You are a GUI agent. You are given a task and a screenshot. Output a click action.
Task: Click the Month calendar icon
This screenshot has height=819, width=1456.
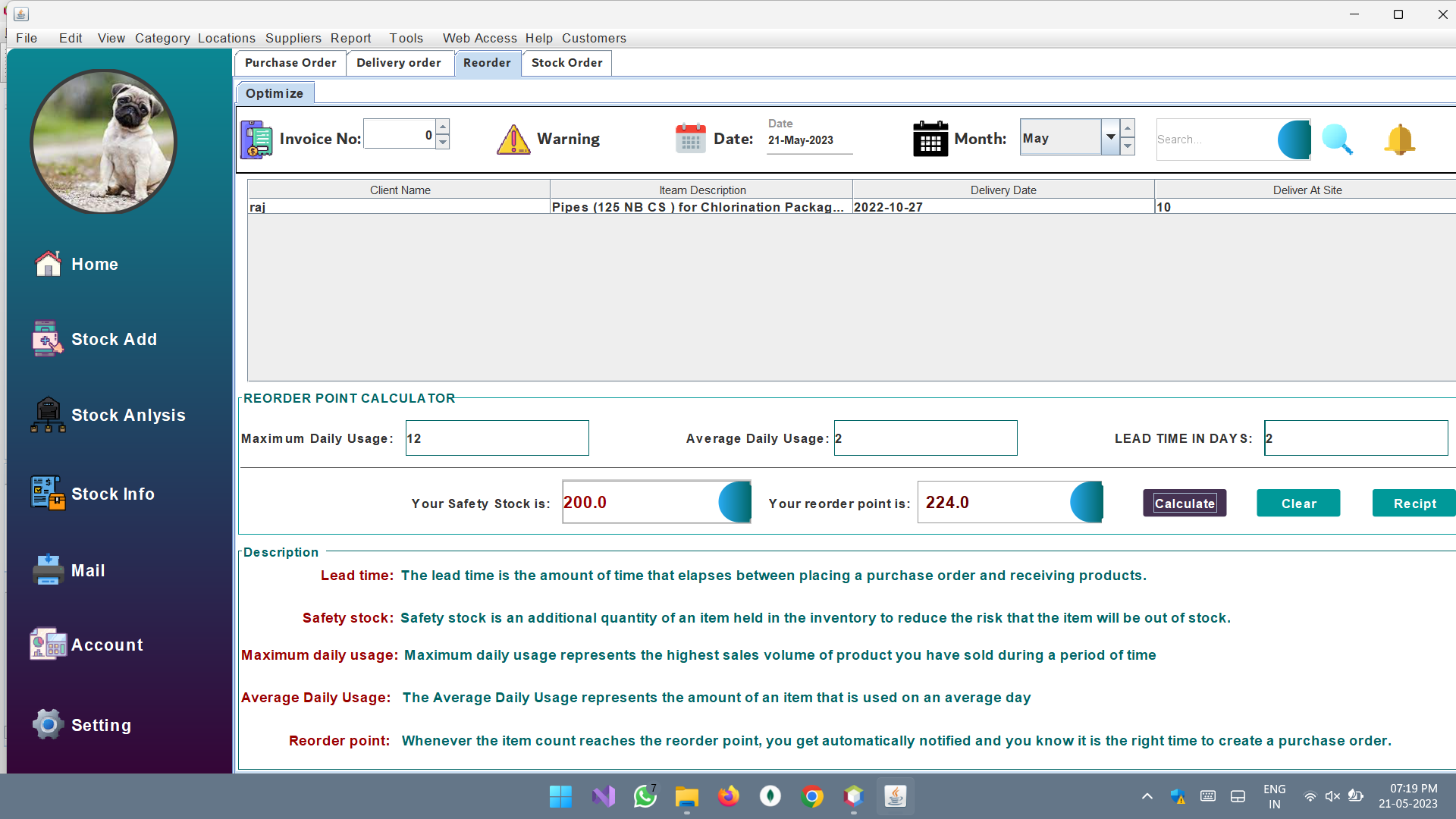click(x=930, y=138)
